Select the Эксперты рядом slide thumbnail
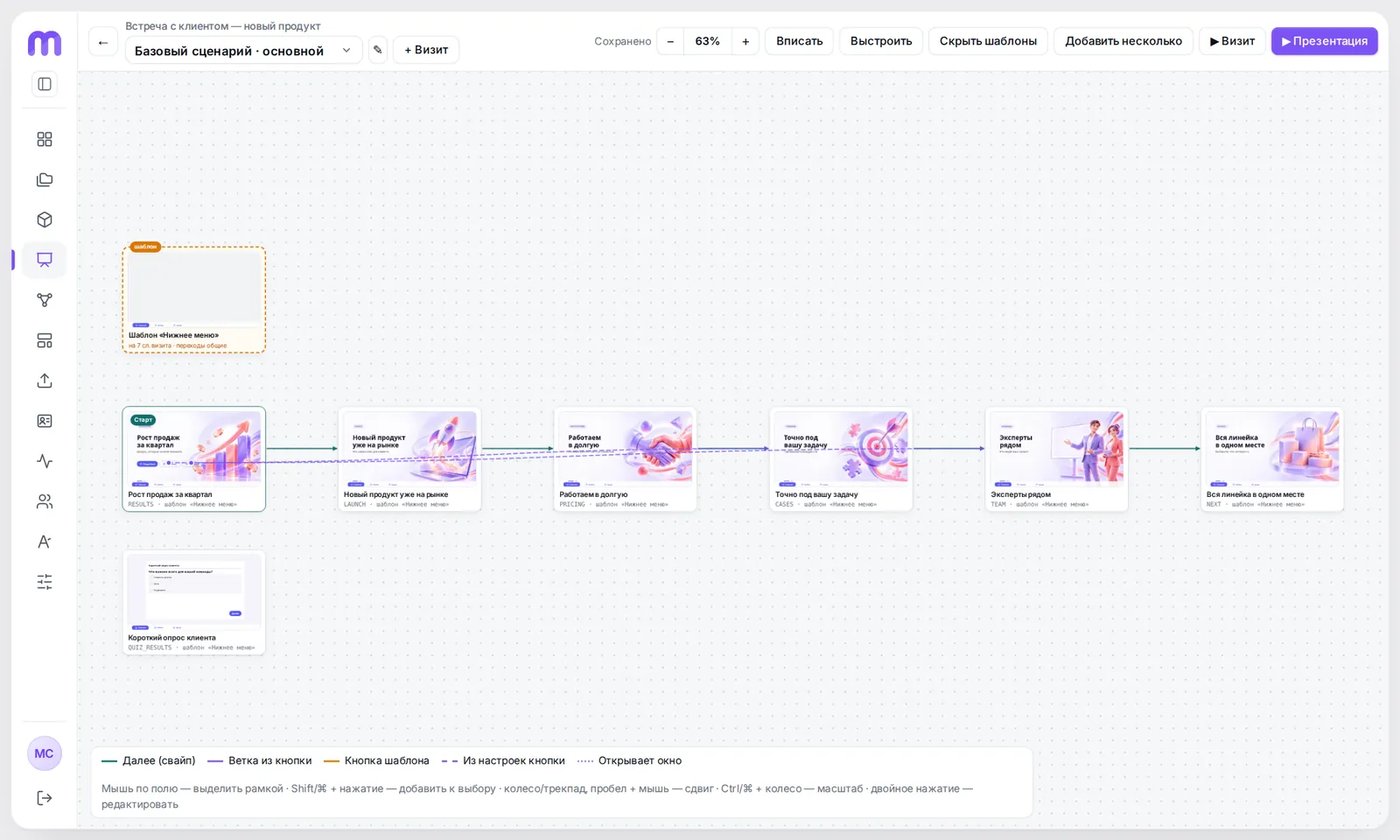The width and height of the screenshot is (1400, 840). (x=1057, y=459)
